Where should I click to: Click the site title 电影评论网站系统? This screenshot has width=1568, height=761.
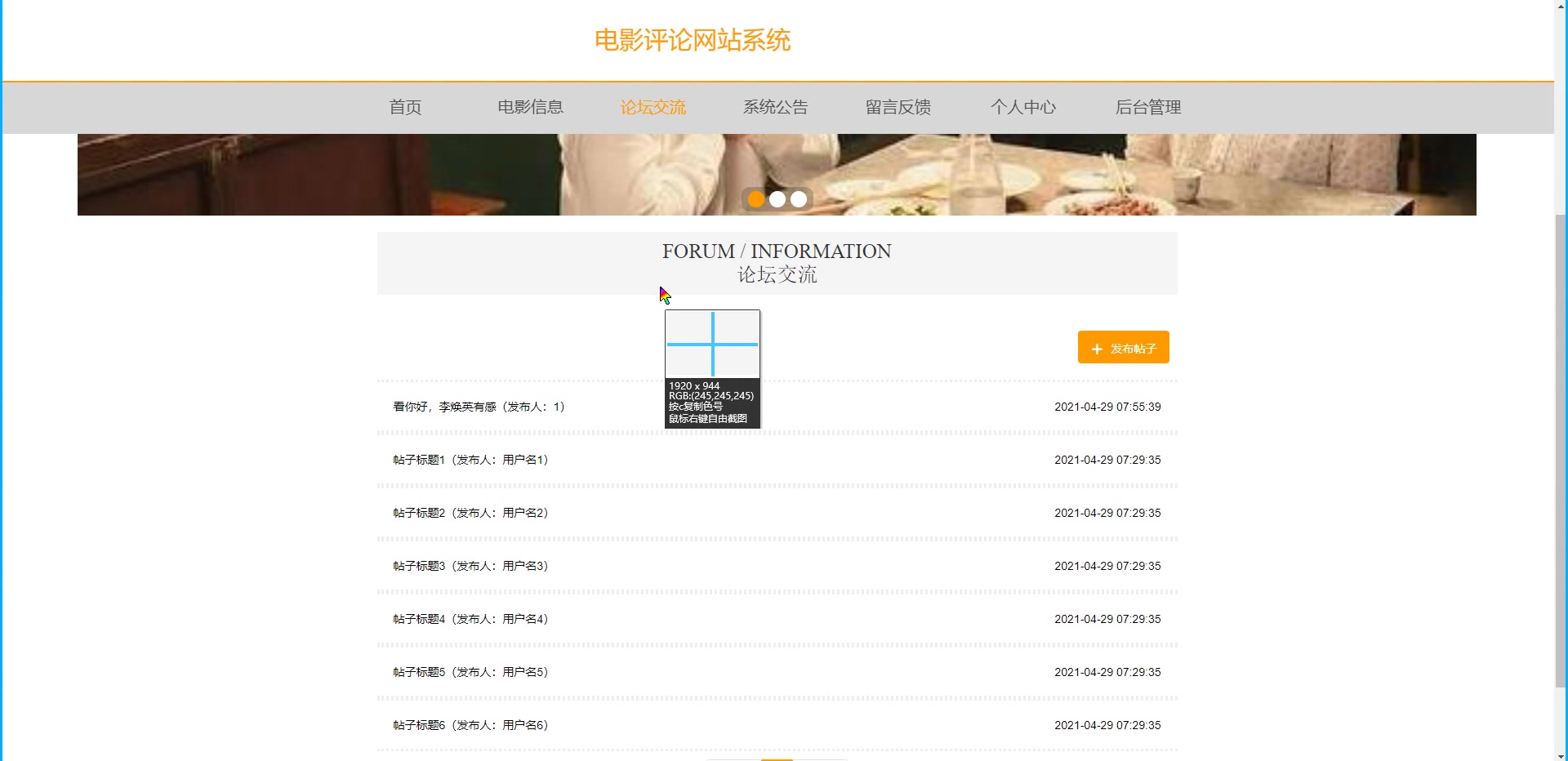tap(693, 40)
